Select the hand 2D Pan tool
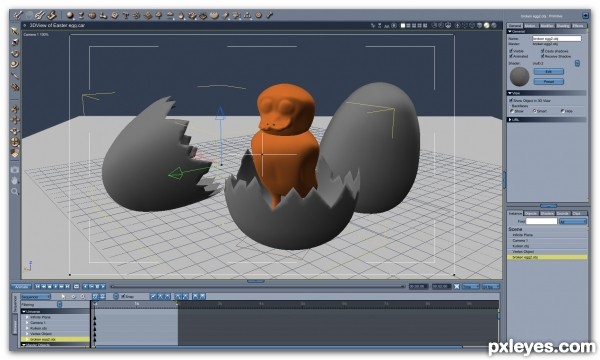This screenshot has height=360, width=600. (x=15, y=180)
